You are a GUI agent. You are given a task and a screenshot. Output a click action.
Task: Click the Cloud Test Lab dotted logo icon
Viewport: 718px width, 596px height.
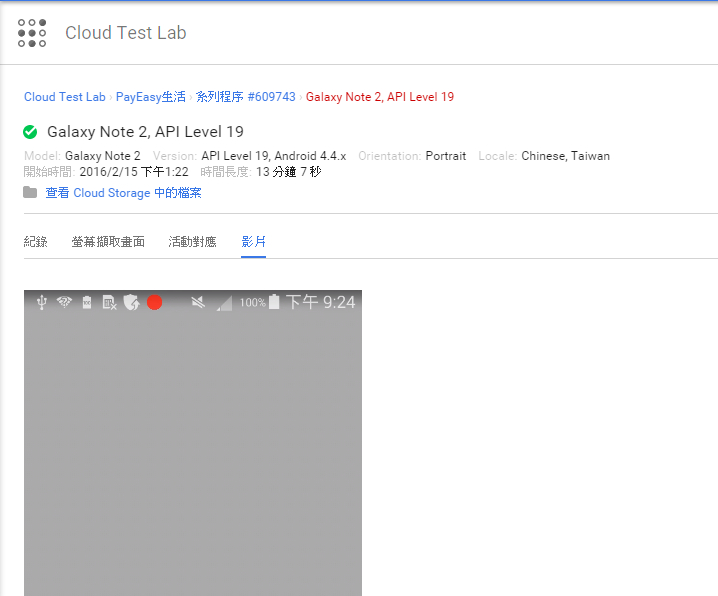tap(32, 33)
